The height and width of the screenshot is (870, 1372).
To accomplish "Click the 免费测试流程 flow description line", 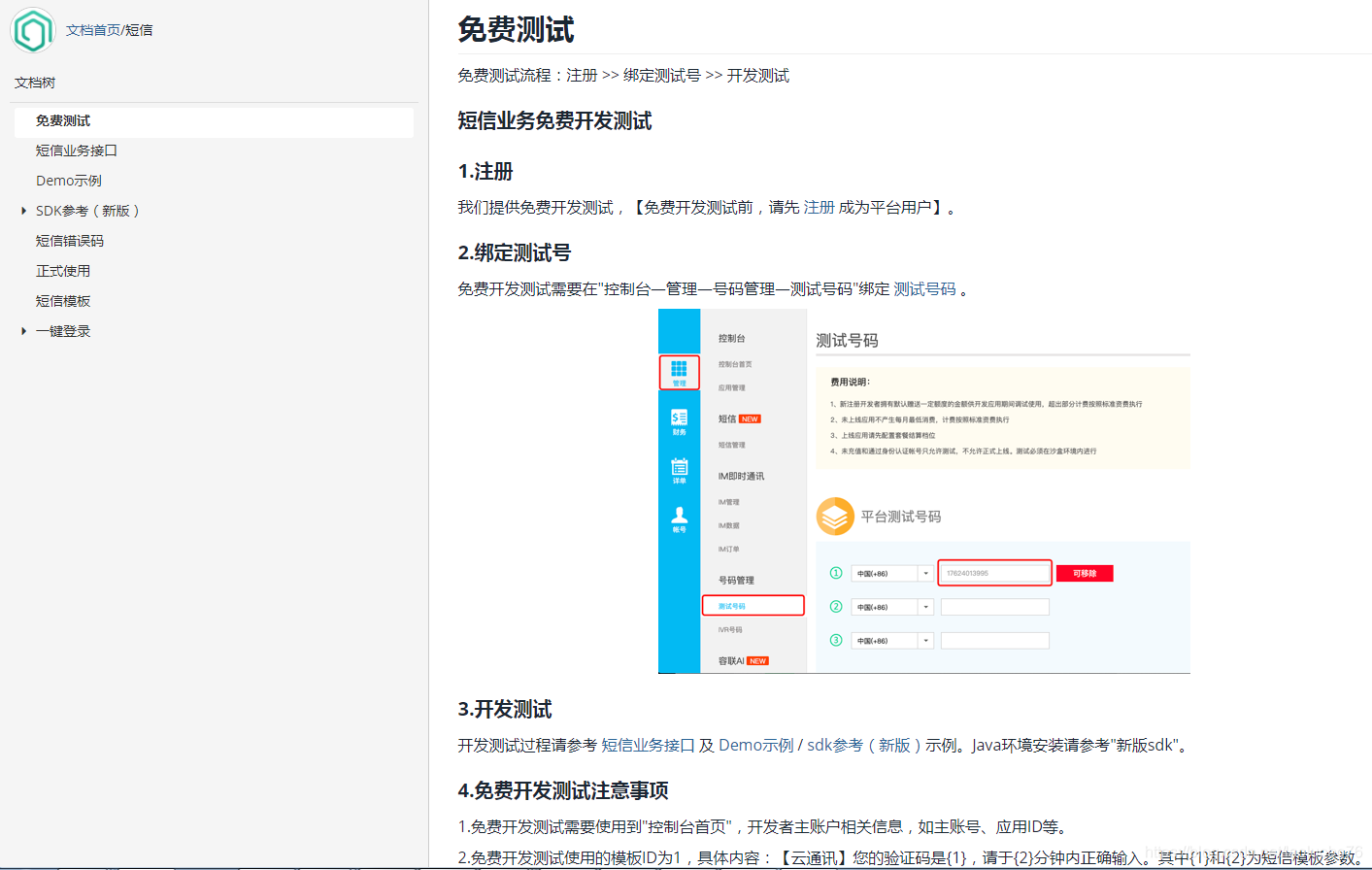I will [623, 75].
